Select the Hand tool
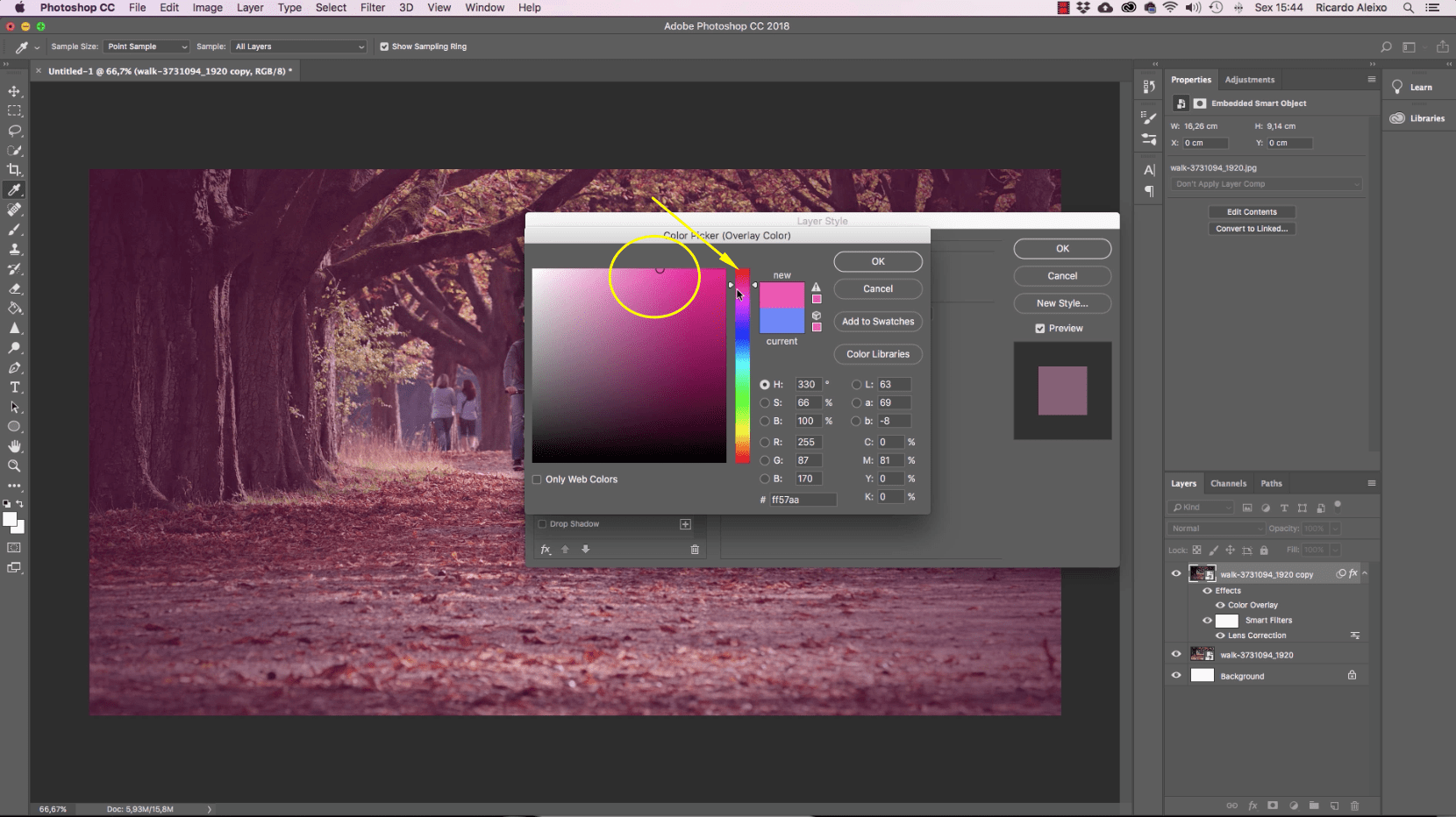This screenshot has height=817, width=1456. tap(15, 446)
